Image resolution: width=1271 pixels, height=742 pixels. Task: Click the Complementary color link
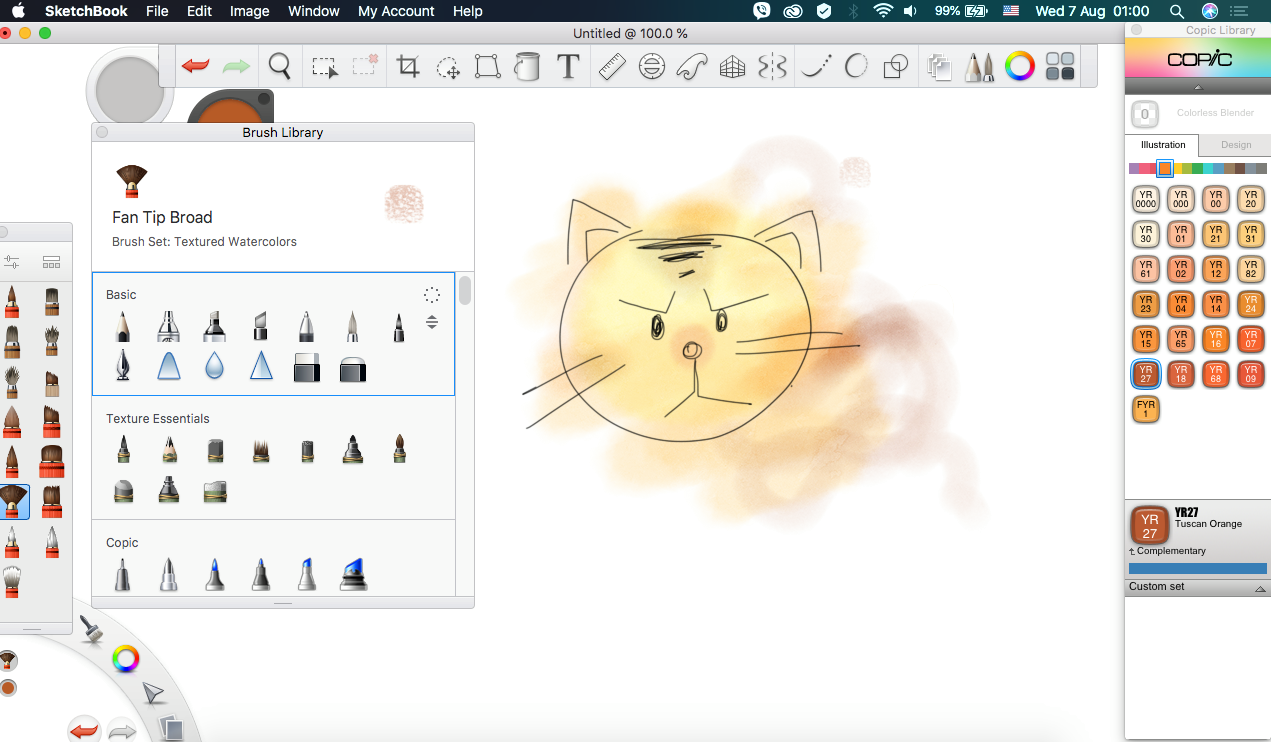pyautogui.click(x=1170, y=551)
